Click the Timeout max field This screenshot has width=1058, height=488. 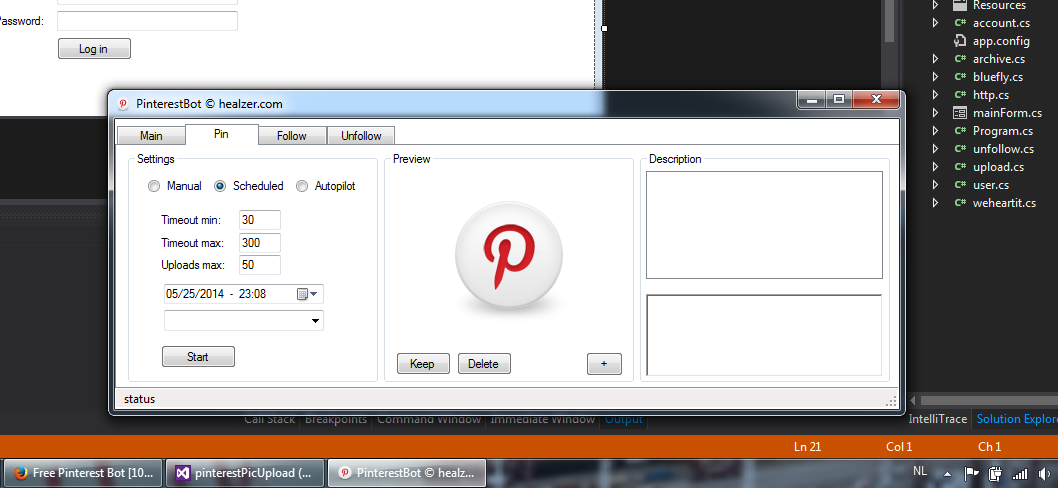pos(260,243)
